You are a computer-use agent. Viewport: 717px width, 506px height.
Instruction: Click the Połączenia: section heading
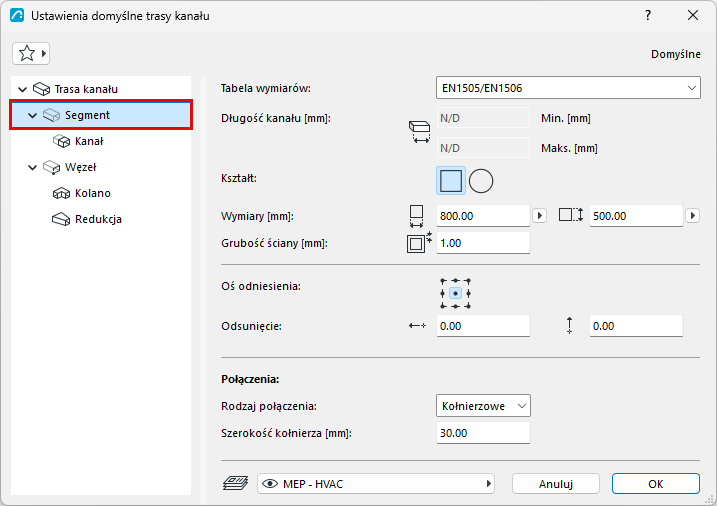tap(250, 379)
